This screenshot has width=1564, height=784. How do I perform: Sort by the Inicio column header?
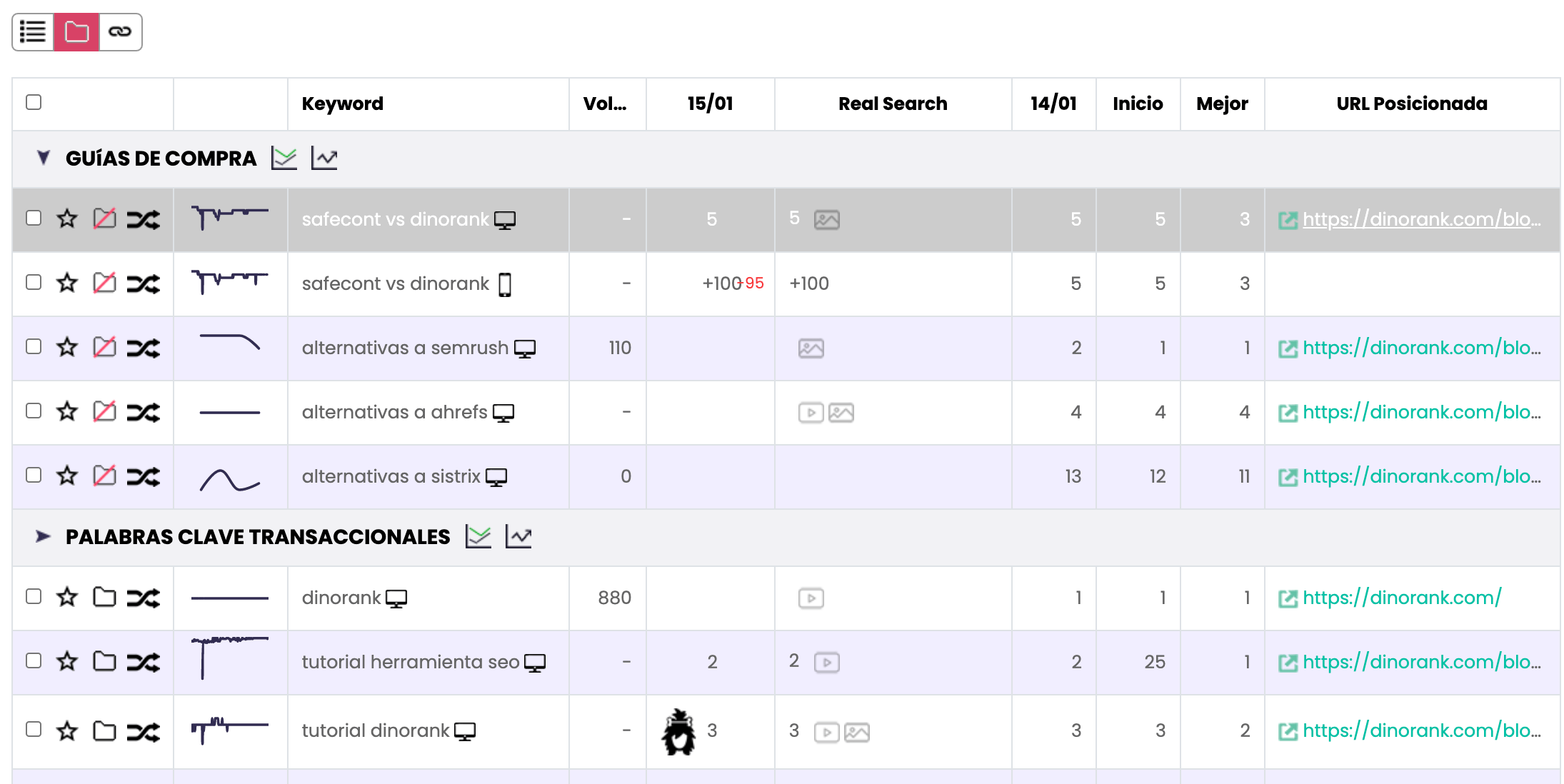tap(1138, 104)
